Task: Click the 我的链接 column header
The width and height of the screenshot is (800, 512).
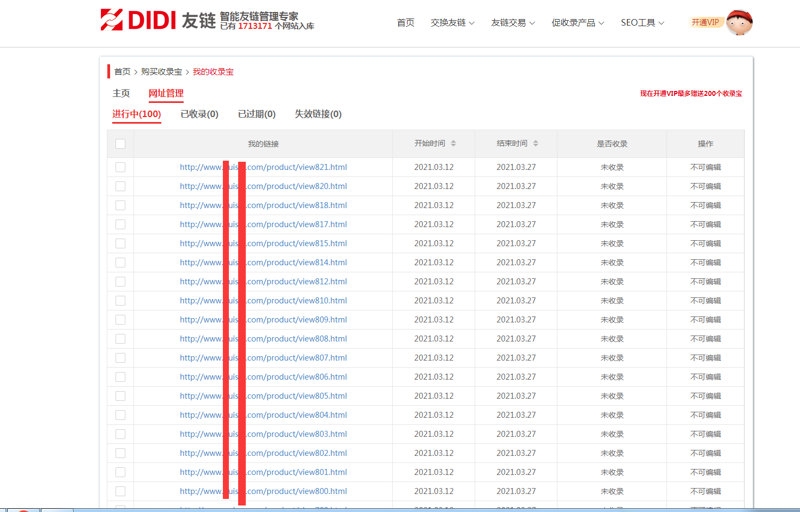Action: [263, 144]
